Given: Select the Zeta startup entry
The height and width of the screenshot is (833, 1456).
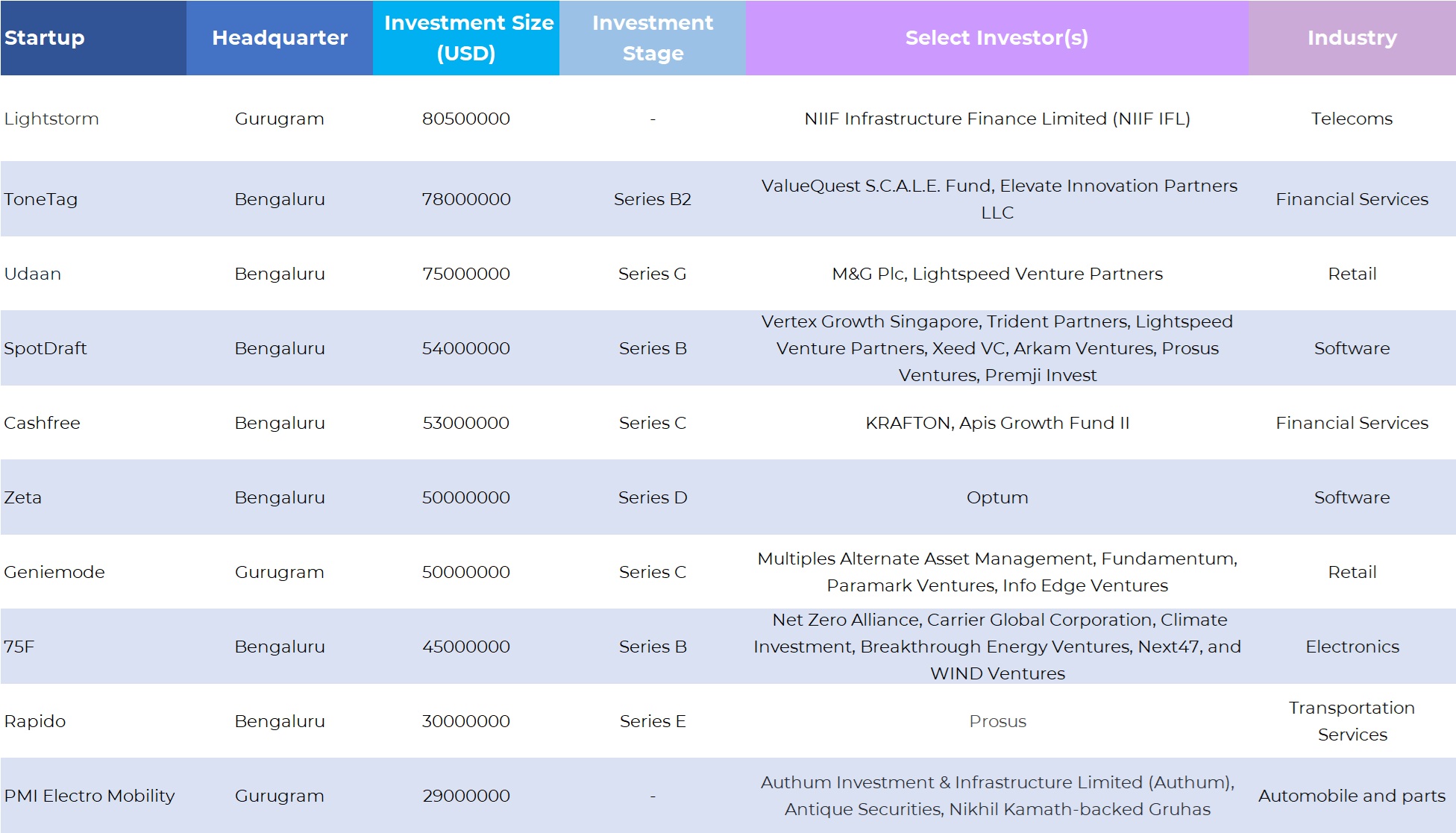Looking at the screenshot, I should (23, 497).
